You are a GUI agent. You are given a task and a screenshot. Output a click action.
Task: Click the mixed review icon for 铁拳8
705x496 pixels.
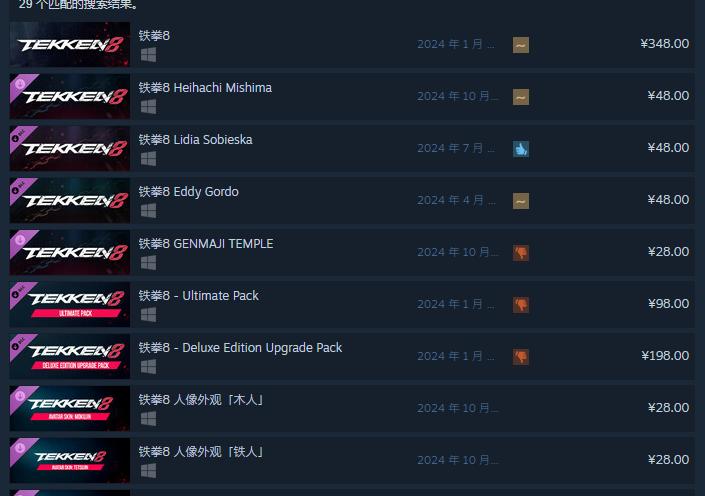[521, 45]
